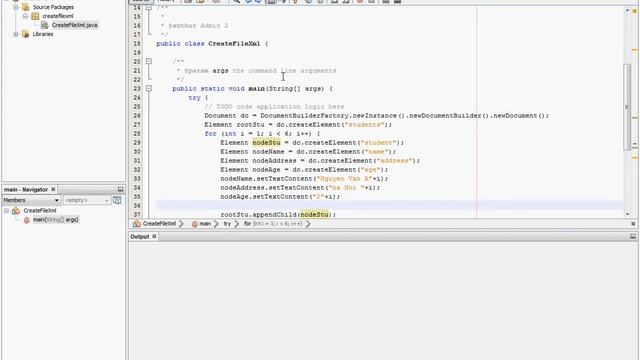
Task: Minimize the Navigator panel
Action: click(x=120, y=189)
